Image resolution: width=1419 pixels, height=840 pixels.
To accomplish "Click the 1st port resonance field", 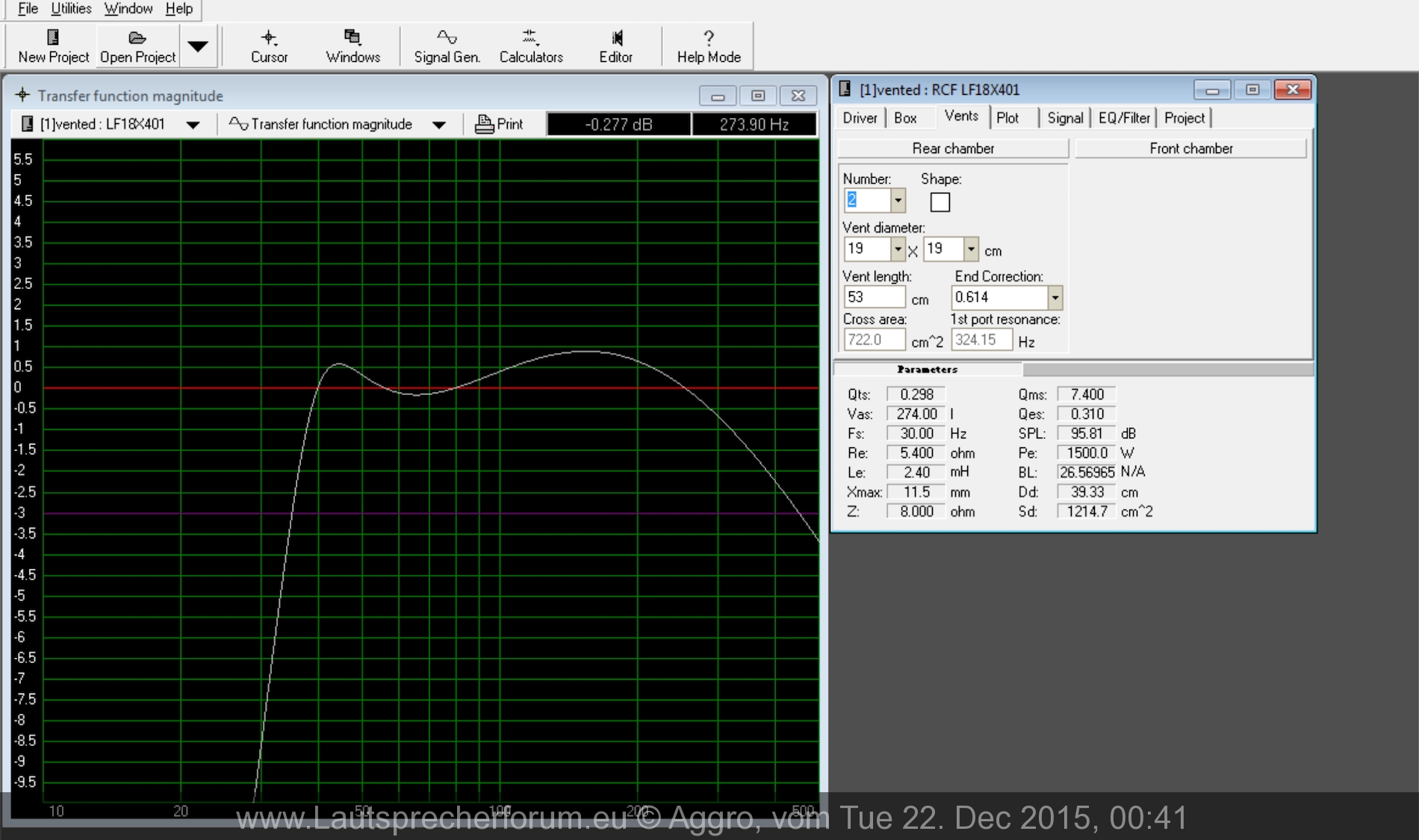I will click(982, 340).
